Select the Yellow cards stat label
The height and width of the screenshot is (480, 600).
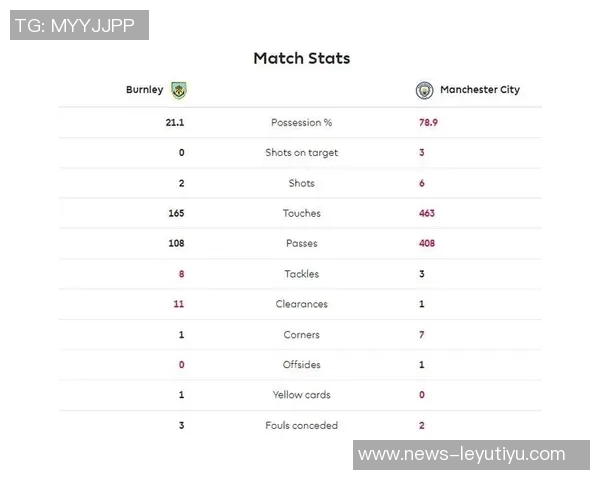(301, 395)
